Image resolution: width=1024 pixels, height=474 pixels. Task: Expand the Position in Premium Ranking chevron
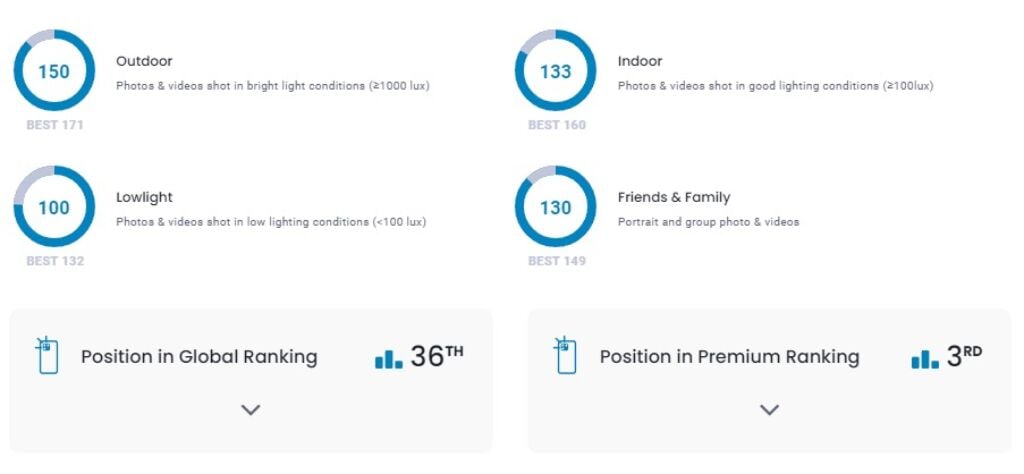click(x=769, y=410)
